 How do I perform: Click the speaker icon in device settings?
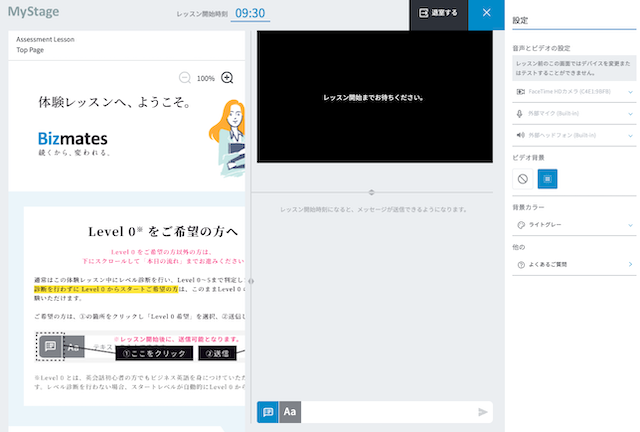520,135
